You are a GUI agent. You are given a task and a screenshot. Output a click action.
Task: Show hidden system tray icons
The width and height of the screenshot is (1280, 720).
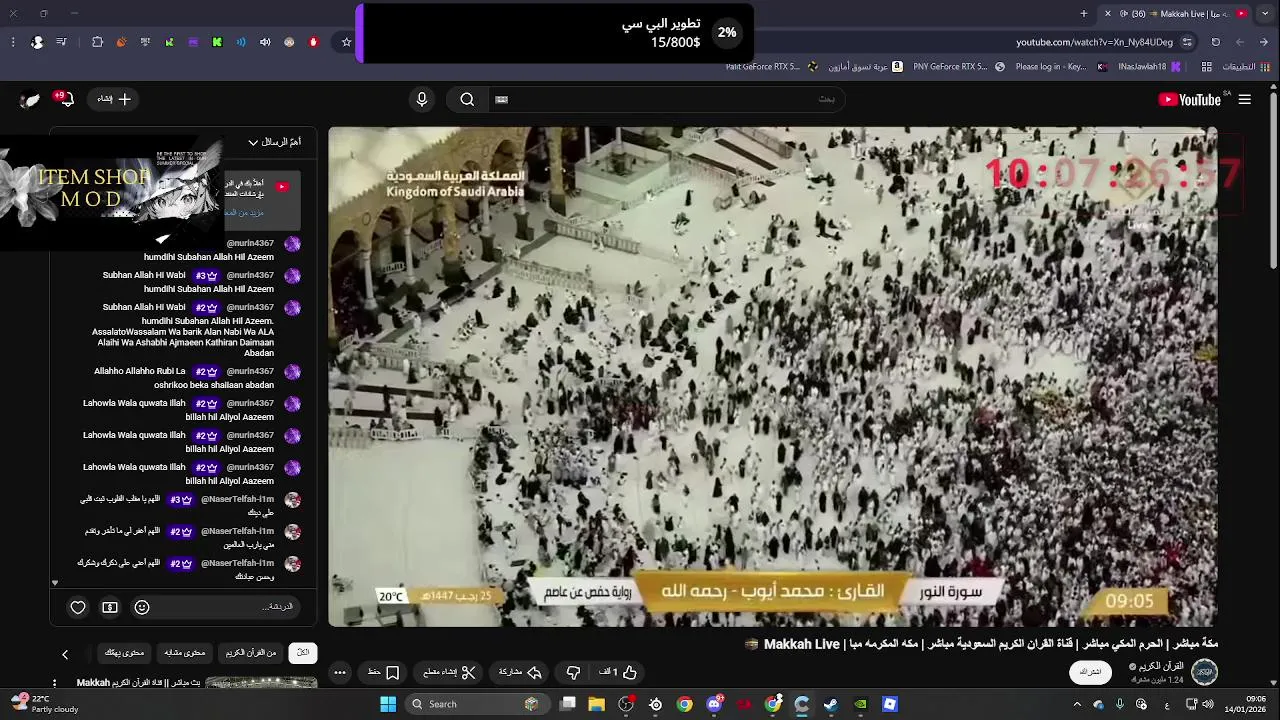[1077, 704]
